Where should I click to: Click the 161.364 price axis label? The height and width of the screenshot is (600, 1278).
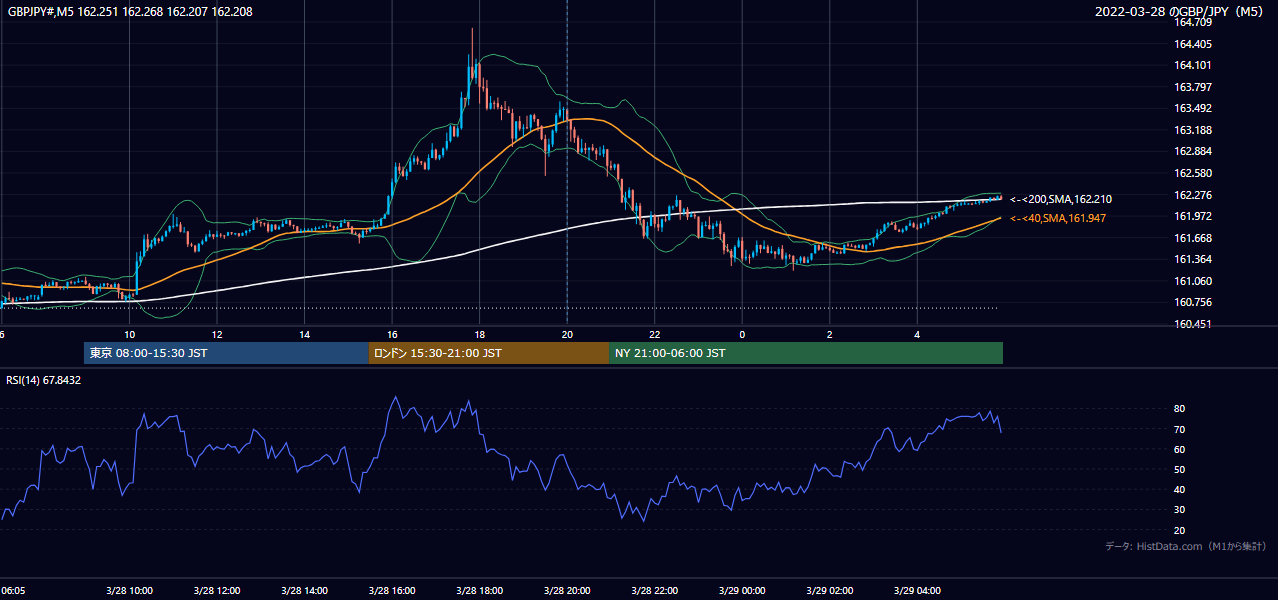coord(1193,259)
